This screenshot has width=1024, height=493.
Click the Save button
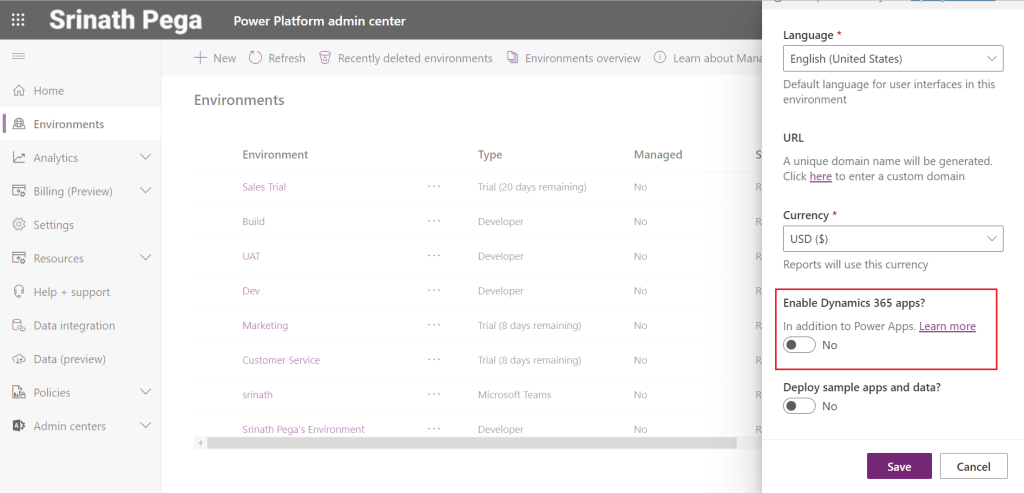point(898,467)
